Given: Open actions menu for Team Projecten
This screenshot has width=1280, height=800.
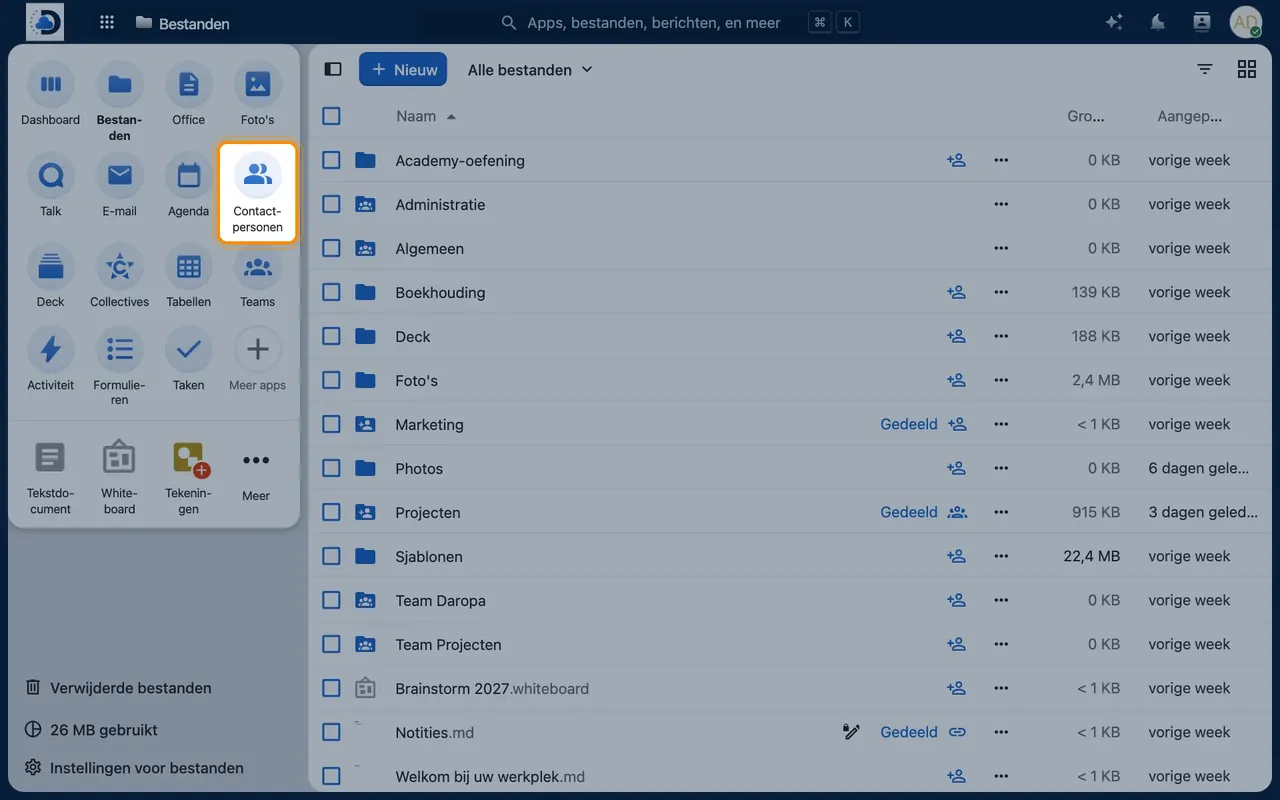Looking at the screenshot, I should 1001,644.
